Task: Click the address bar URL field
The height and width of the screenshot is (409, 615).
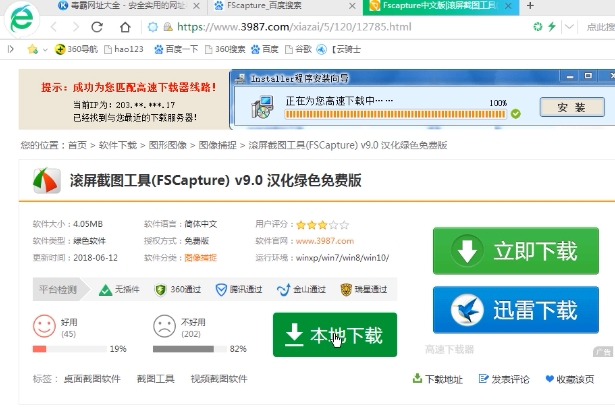Action: pos(294,27)
